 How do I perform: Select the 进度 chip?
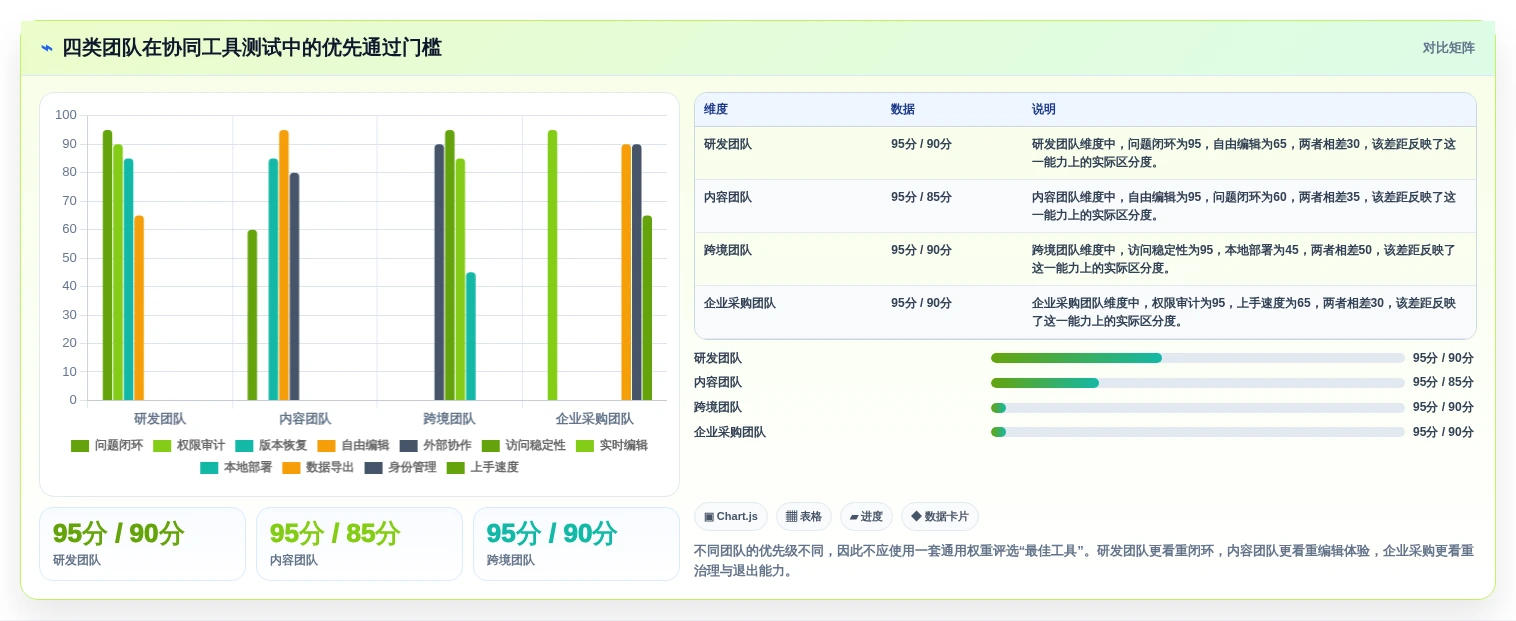(x=866, y=517)
